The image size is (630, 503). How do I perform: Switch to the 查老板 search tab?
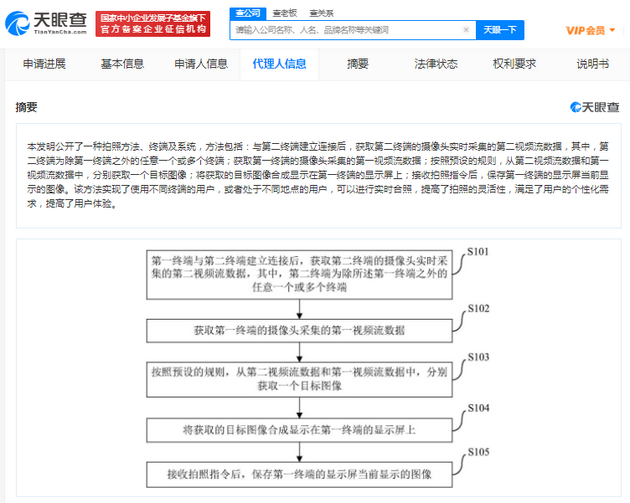click(283, 12)
